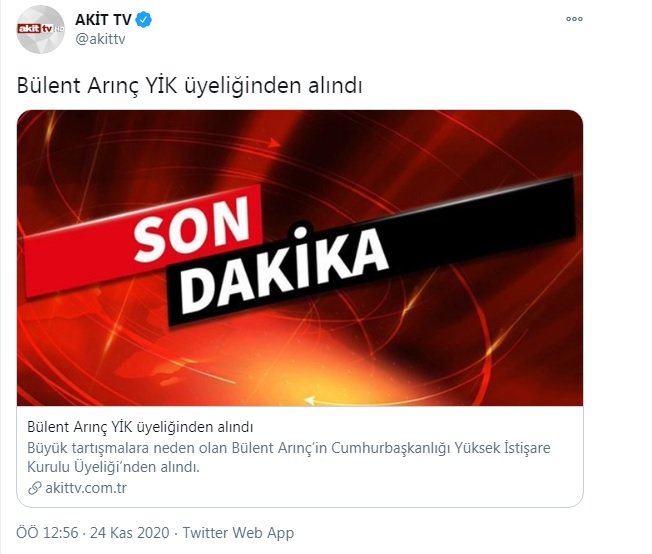The image size is (652, 554).
Task: Open the card headline 'Bülent Arınç YİK üyeliğinden alındı'
Action: 140,427
